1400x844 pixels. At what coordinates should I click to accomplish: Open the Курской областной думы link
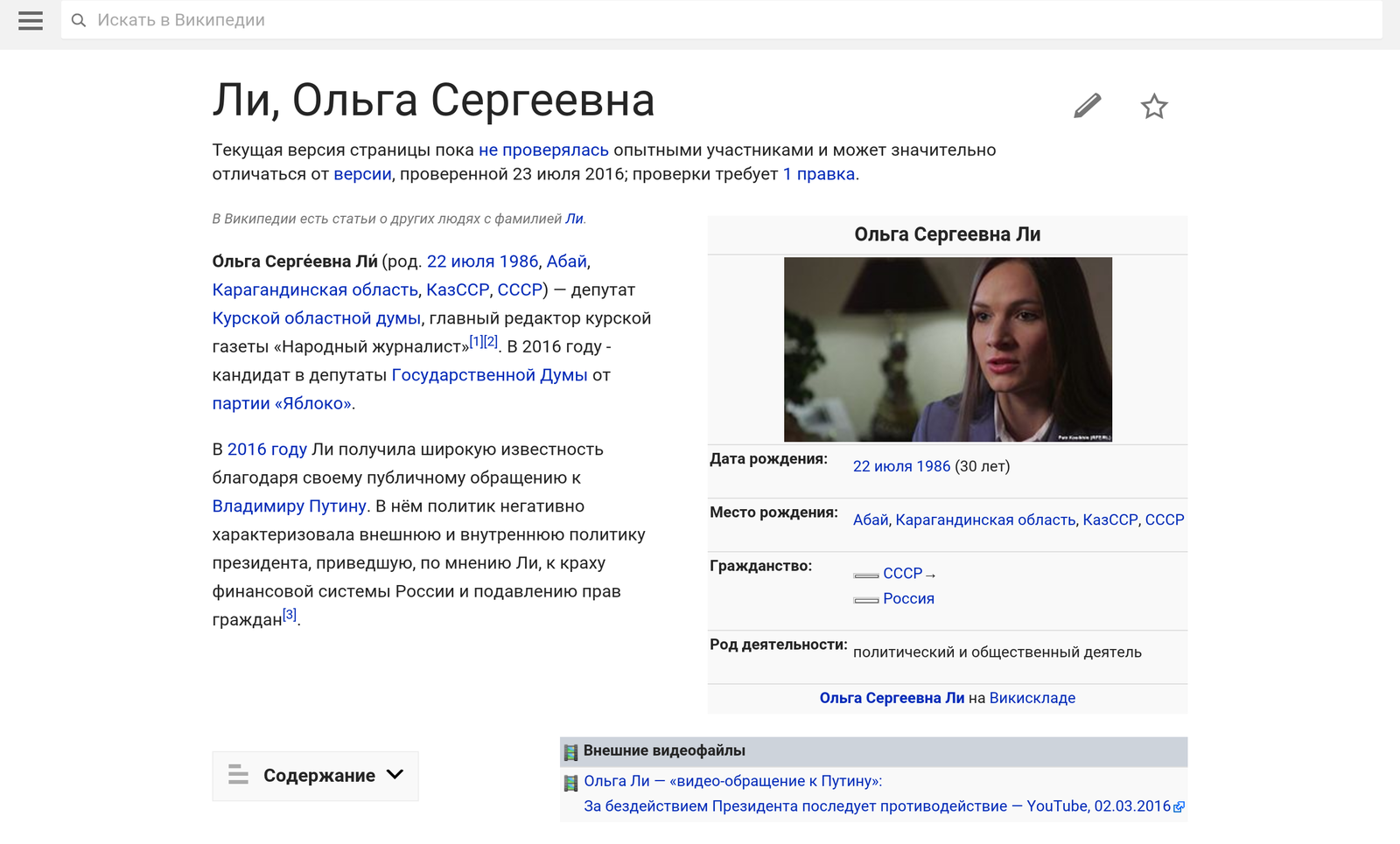tap(316, 318)
